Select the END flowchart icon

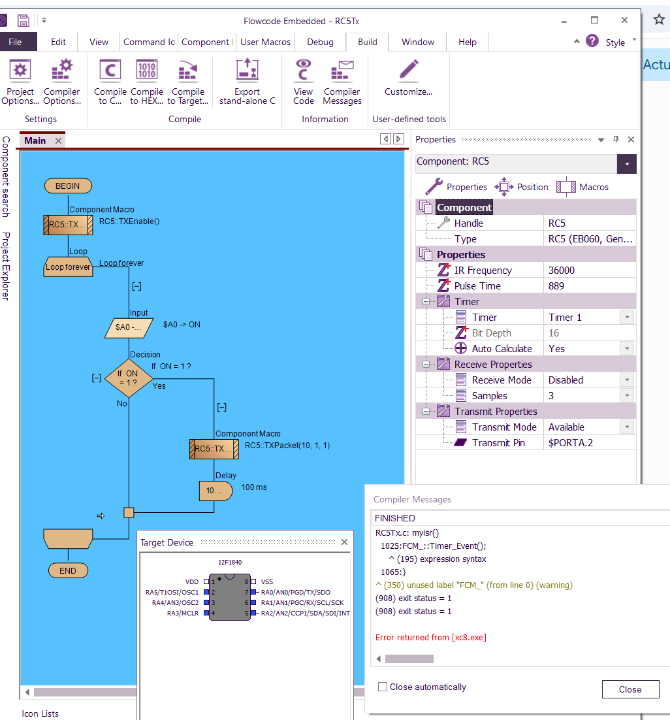68,571
